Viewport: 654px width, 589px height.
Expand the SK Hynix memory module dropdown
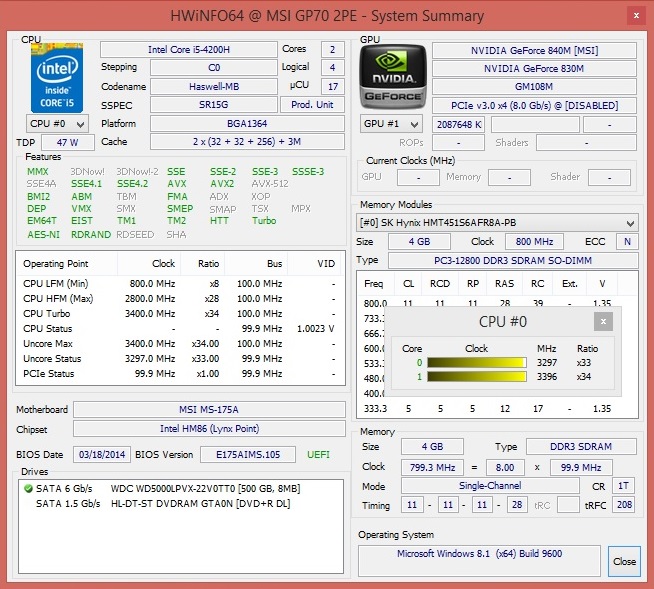click(x=497, y=223)
